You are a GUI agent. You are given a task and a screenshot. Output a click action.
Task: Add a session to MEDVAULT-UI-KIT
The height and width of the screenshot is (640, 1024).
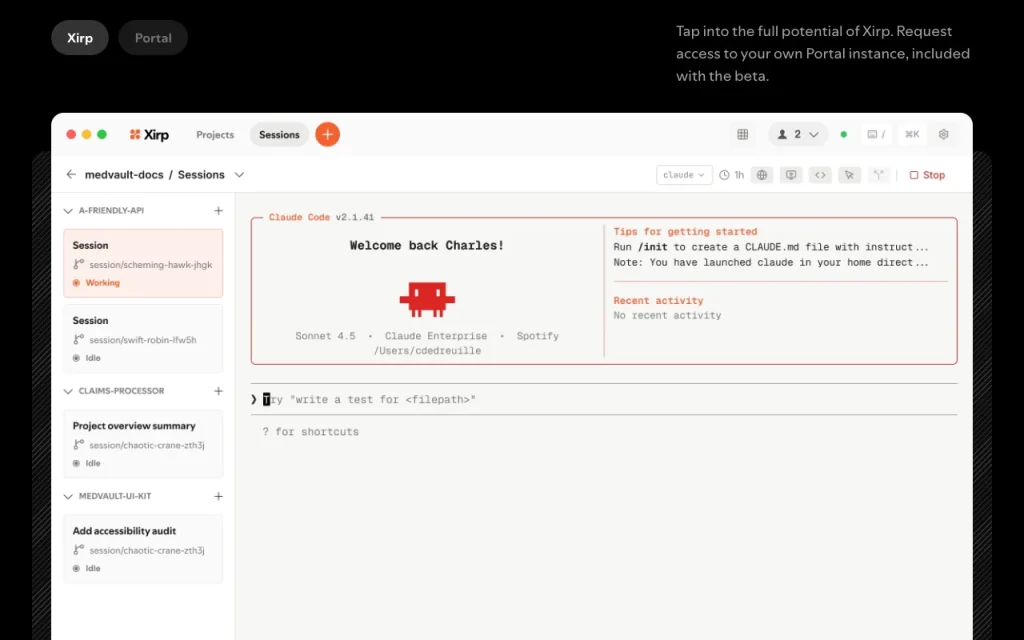point(218,496)
